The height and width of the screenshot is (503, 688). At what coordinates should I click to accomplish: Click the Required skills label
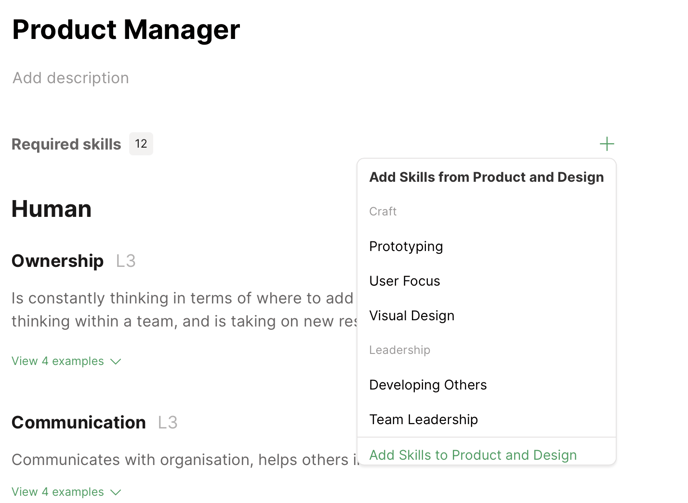[x=66, y=144]
